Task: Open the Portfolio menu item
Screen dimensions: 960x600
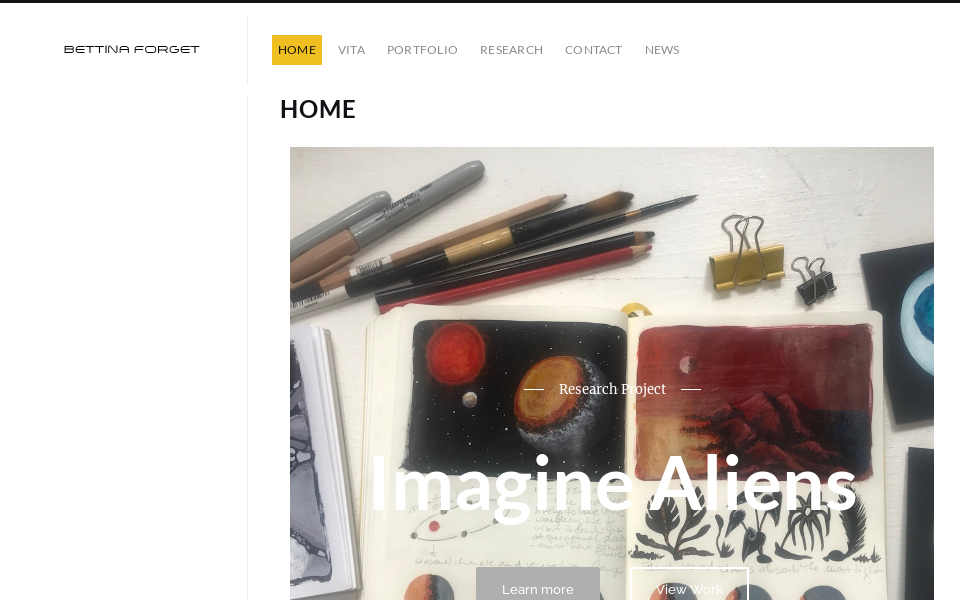Action: (x=422, y=50)
